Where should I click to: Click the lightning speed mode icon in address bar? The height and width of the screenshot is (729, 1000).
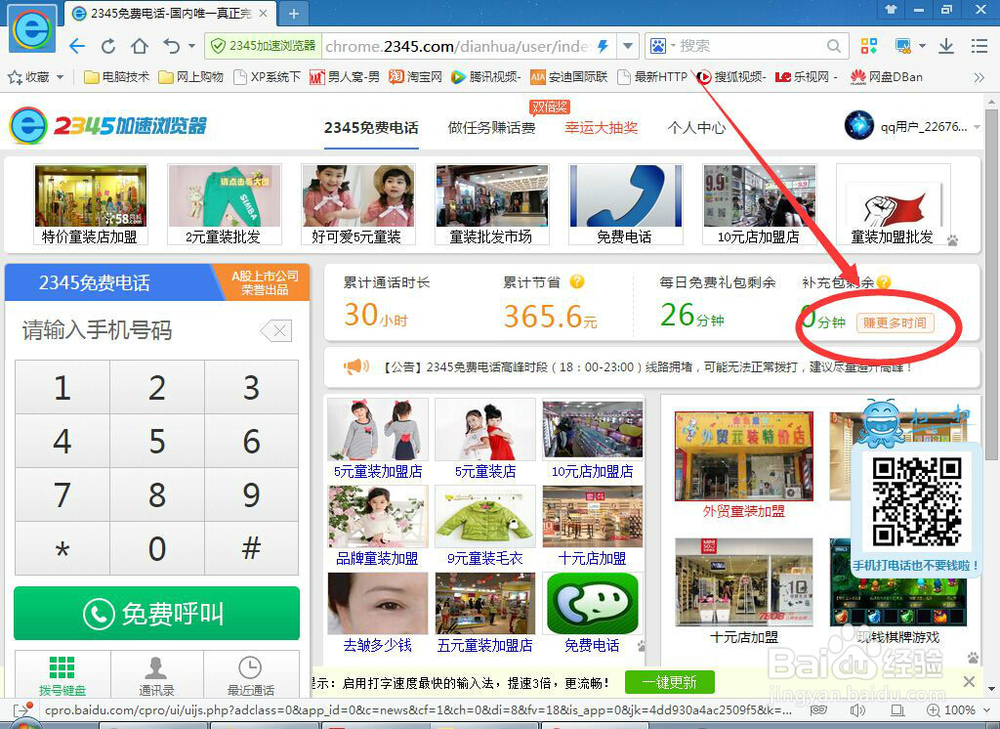pyautogui.click(x=603, y=46)
